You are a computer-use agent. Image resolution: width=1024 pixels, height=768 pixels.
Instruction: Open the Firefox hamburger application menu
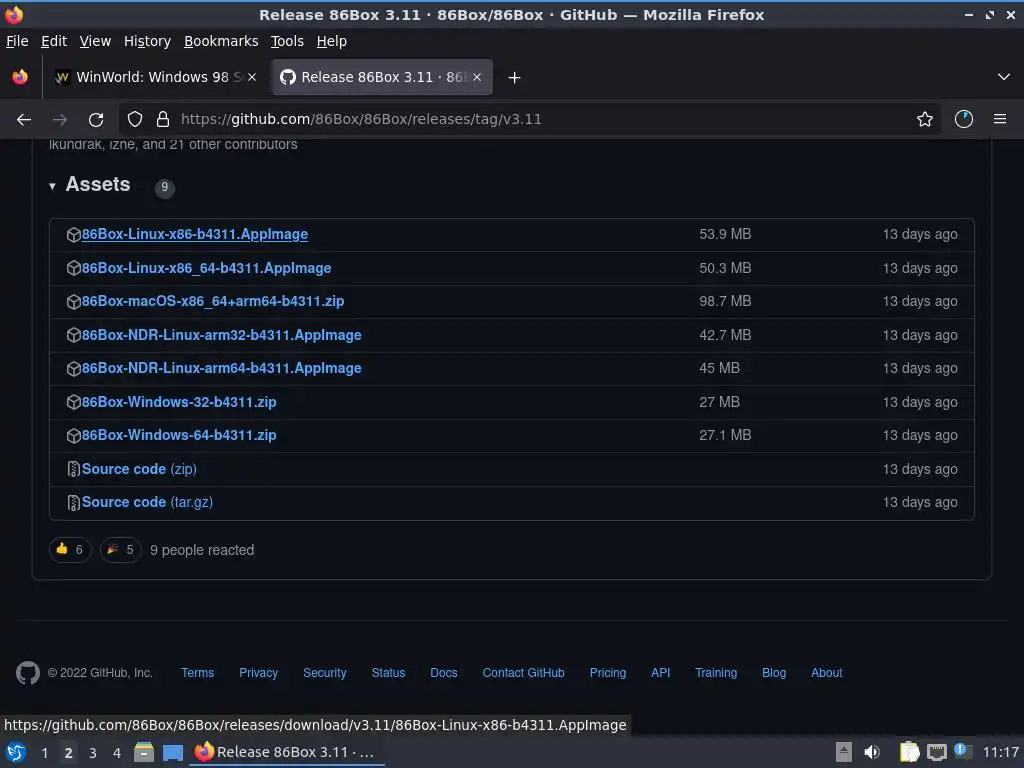pyautogui.click(x=1000, y=120)
